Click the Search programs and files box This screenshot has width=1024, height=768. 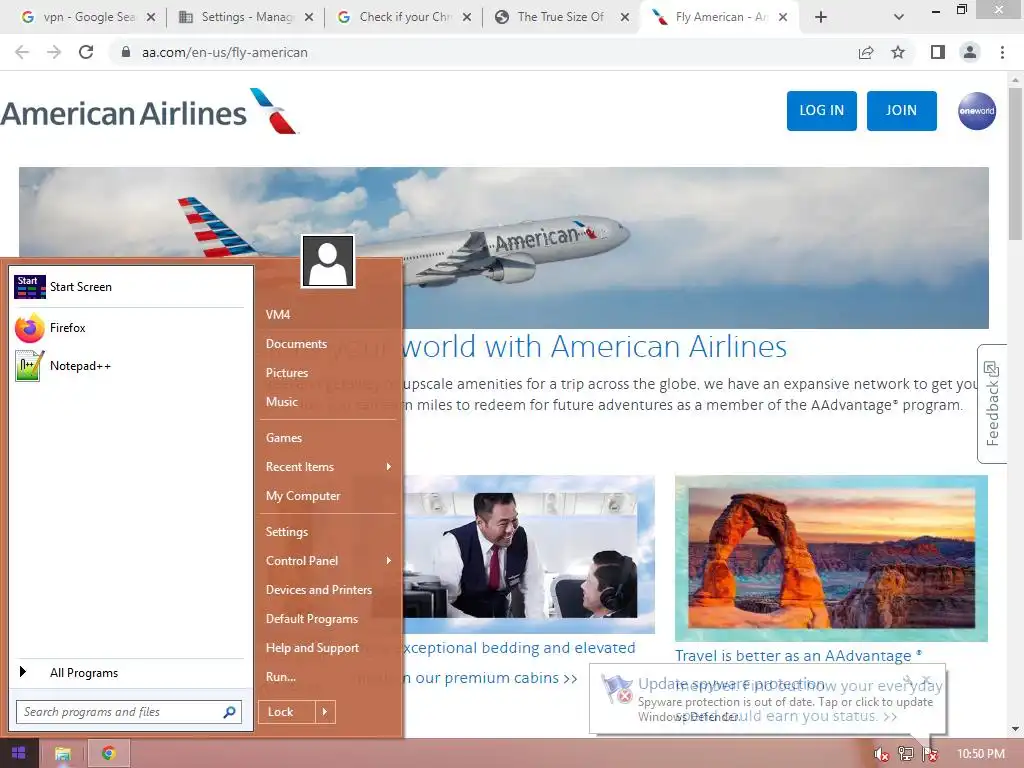[x=129, y=712]
